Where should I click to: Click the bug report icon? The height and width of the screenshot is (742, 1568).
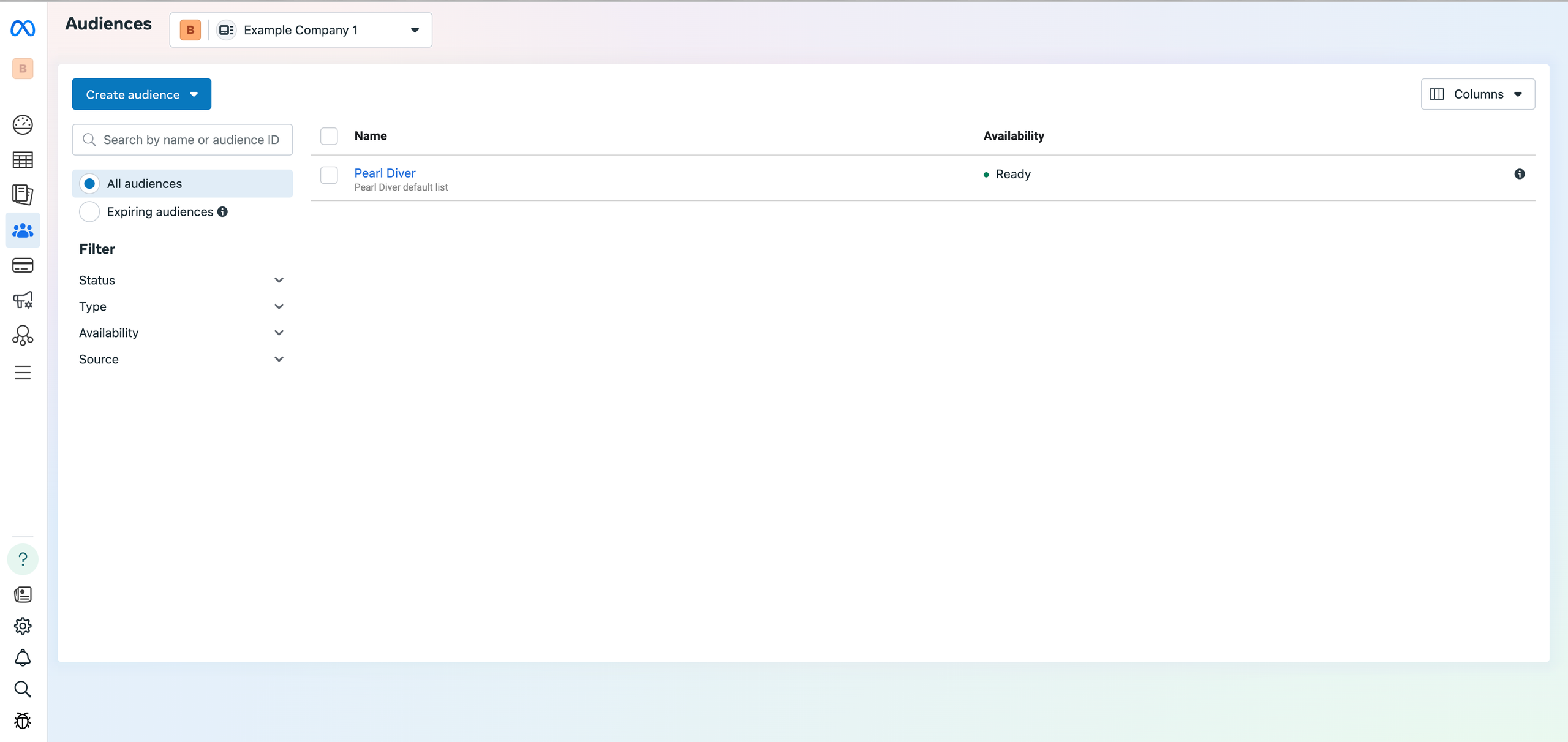[x=23, y=721]
